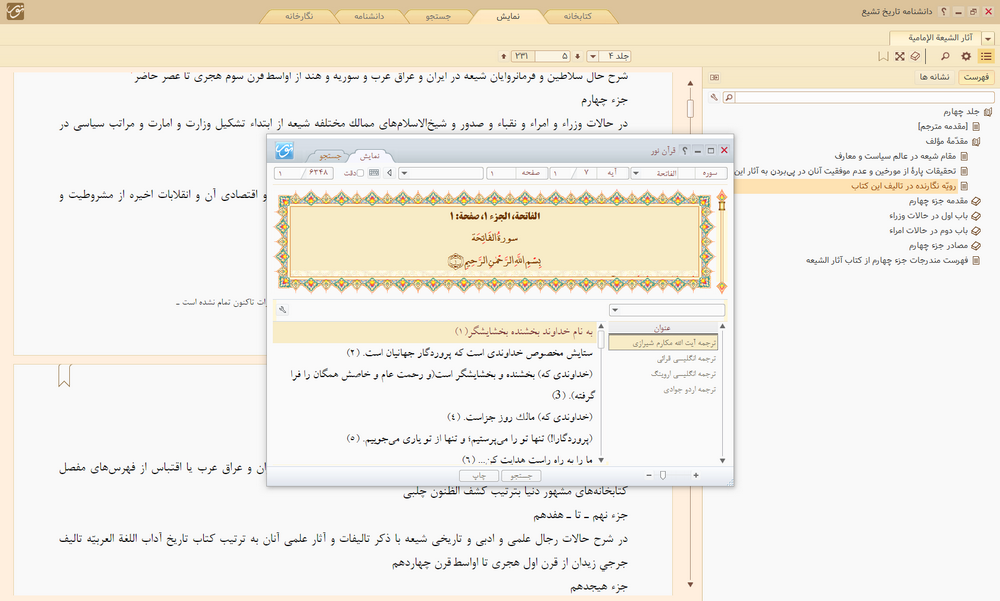Click the sidebar search input field
The width and height of the screenshot is (1000, 601).
pyautogui.click(x=864, y=97)
